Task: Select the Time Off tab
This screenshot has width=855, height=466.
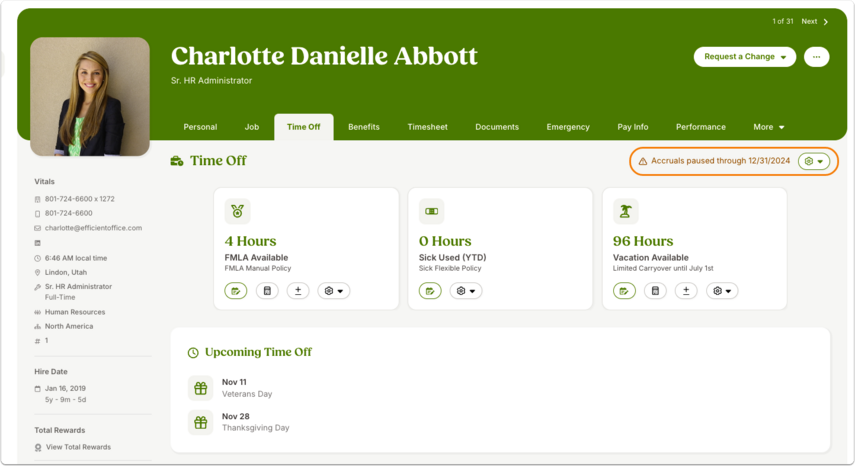Action: (x=304, y=127)
